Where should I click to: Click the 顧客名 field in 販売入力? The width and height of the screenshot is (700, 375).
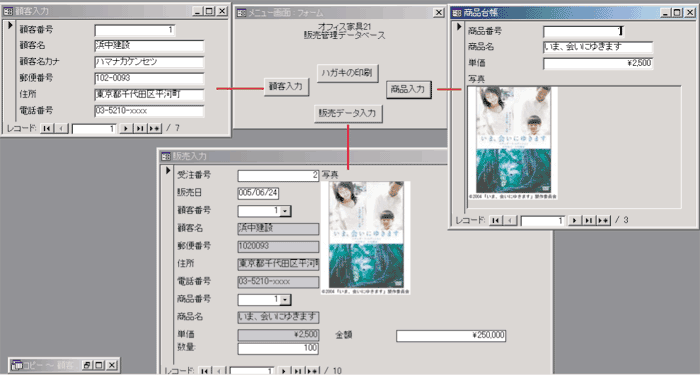tap(278, 229)
